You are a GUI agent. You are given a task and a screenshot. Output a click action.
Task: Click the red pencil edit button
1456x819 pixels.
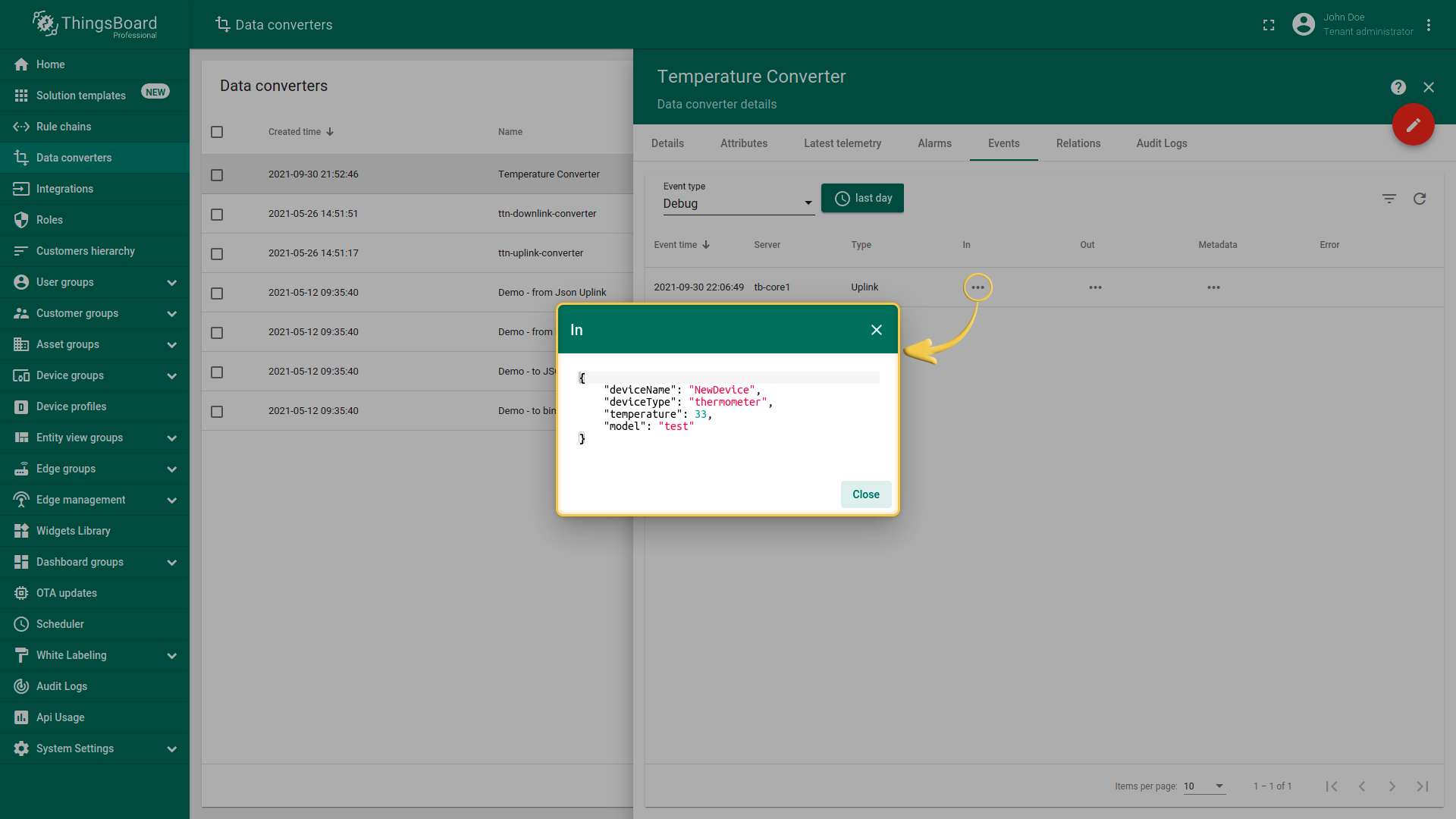(1413, 125)
